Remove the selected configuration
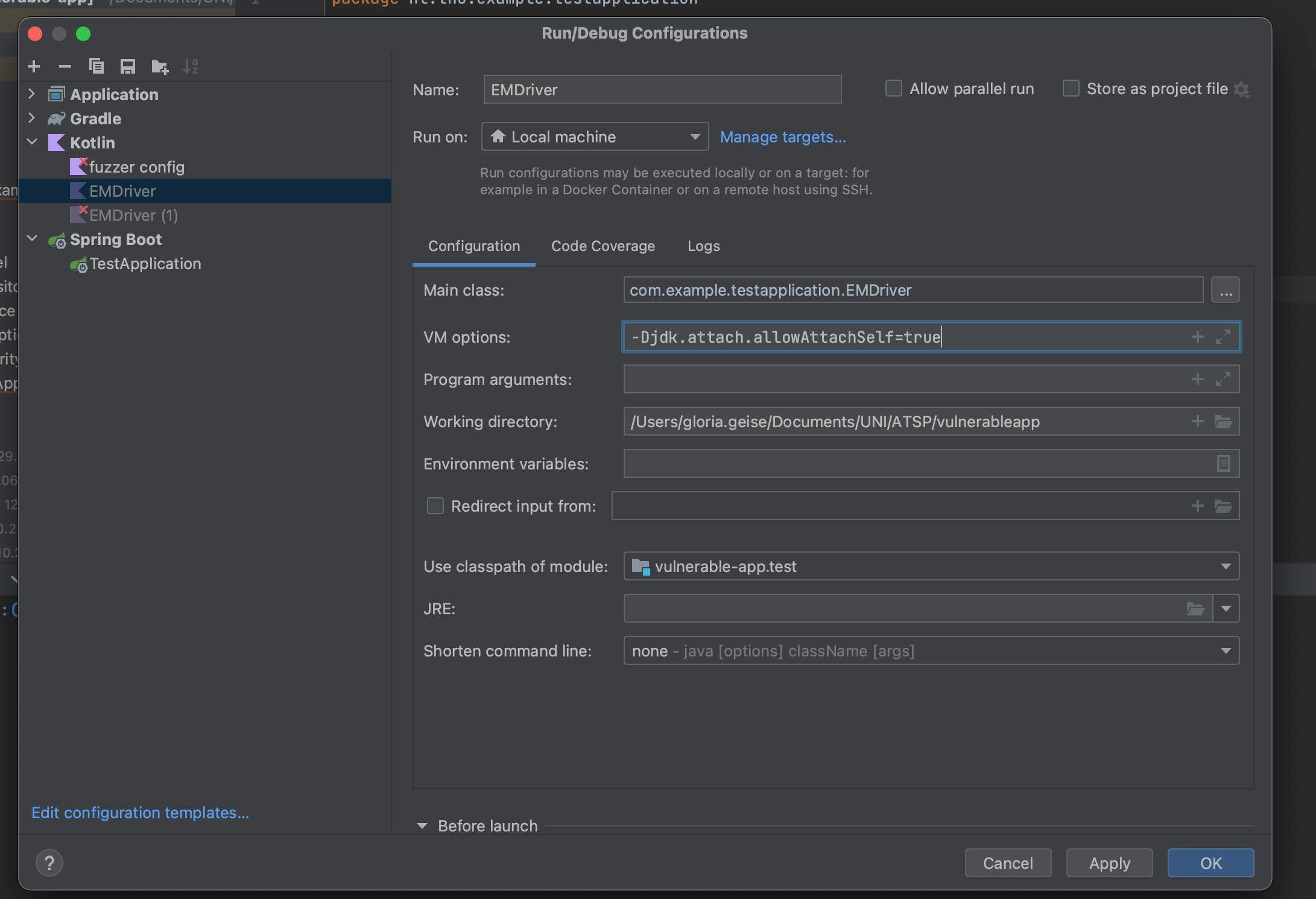The image size is (1316, 899). click(x=65, y=66)
